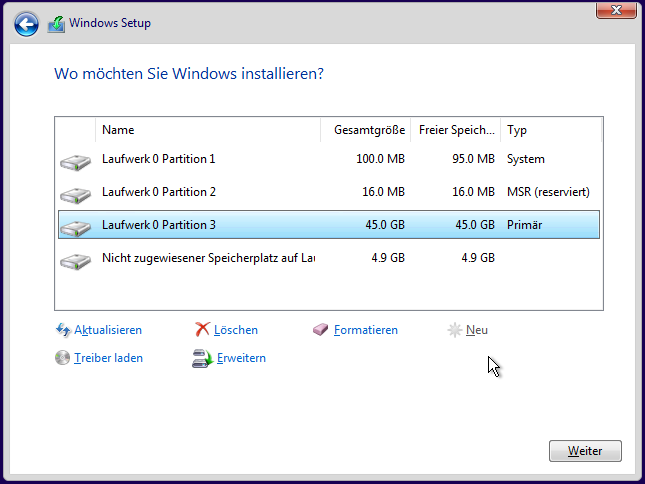Click the Windows Setup title text
645x484 pixels.
click(x=110, y=23)
